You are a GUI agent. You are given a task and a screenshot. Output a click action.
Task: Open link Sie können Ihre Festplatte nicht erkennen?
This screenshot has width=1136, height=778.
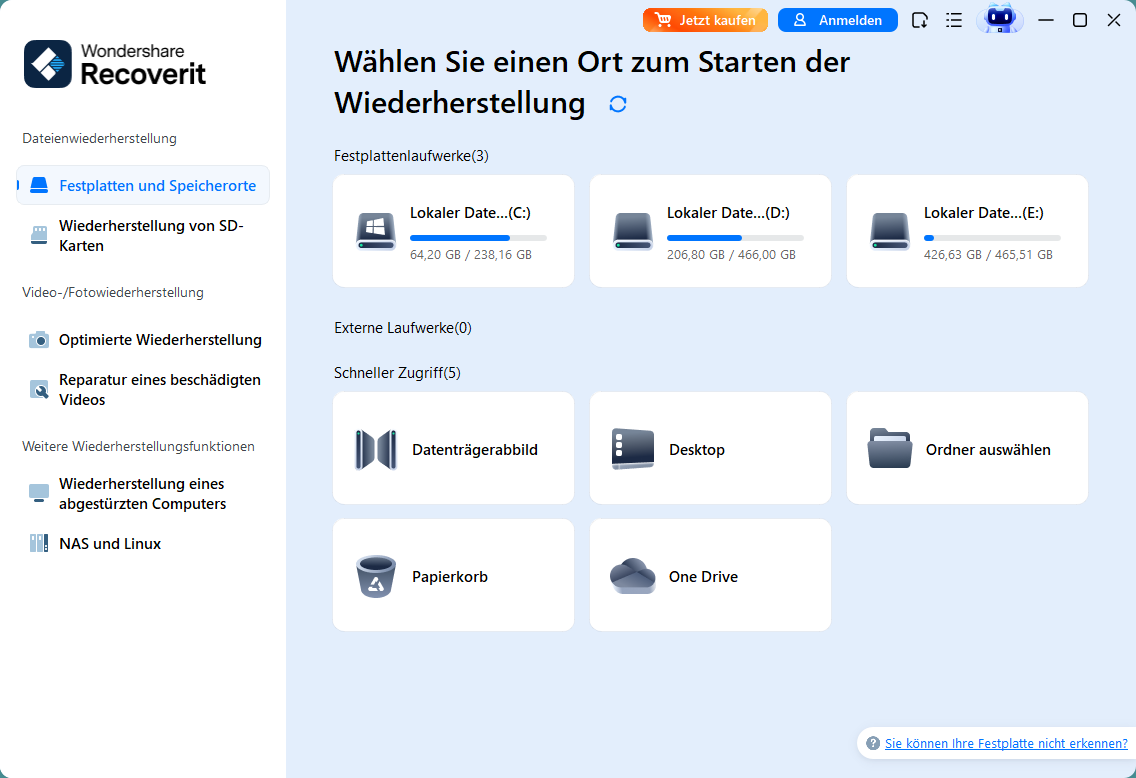click(1006, 743)
